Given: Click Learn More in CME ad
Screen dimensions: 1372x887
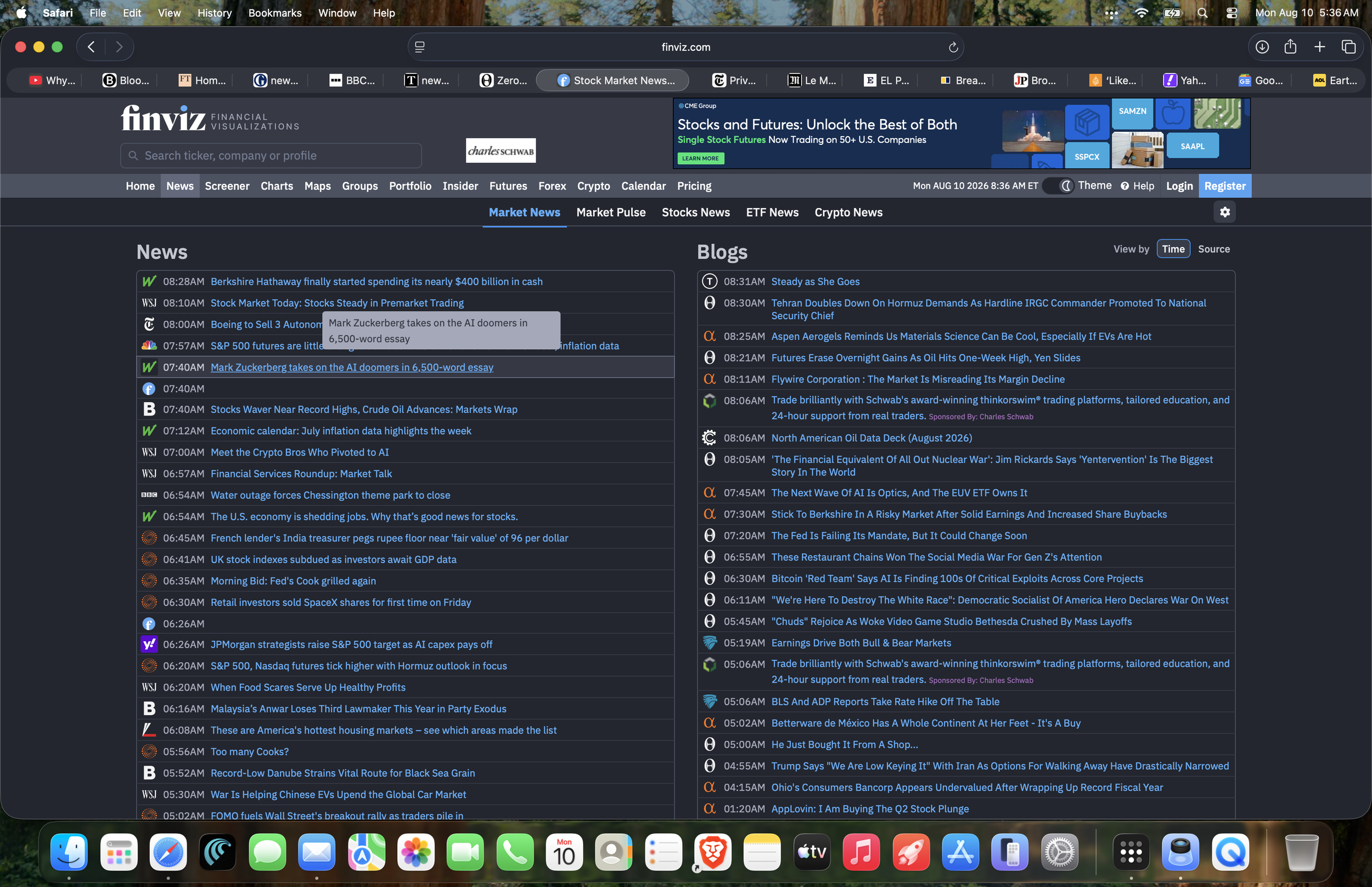Looking at the screenshot, I should pyautogui.click(x=700, y=159).
